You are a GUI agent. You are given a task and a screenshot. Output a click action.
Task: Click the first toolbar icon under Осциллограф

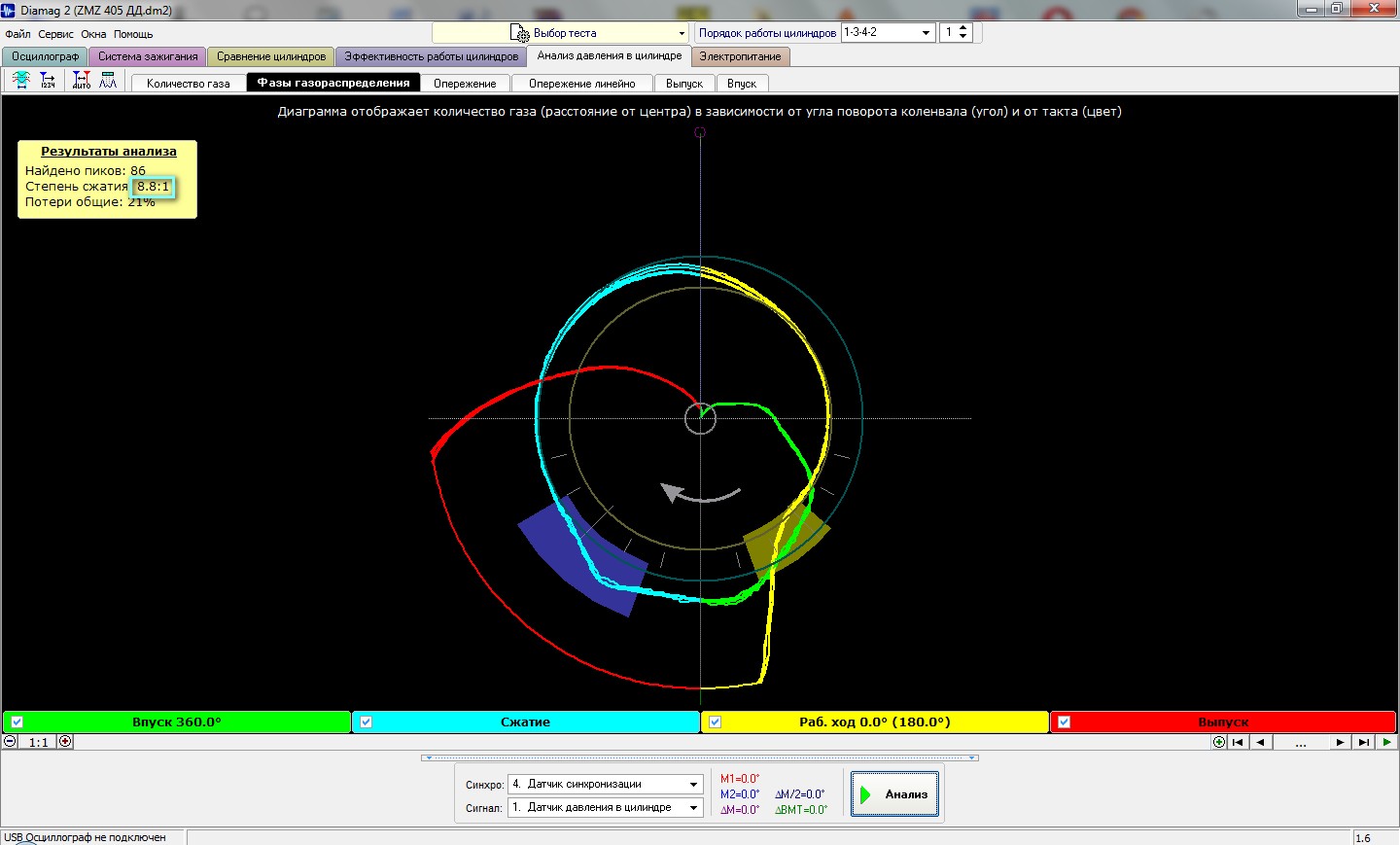pyautogui.click(x=20, y=81)
